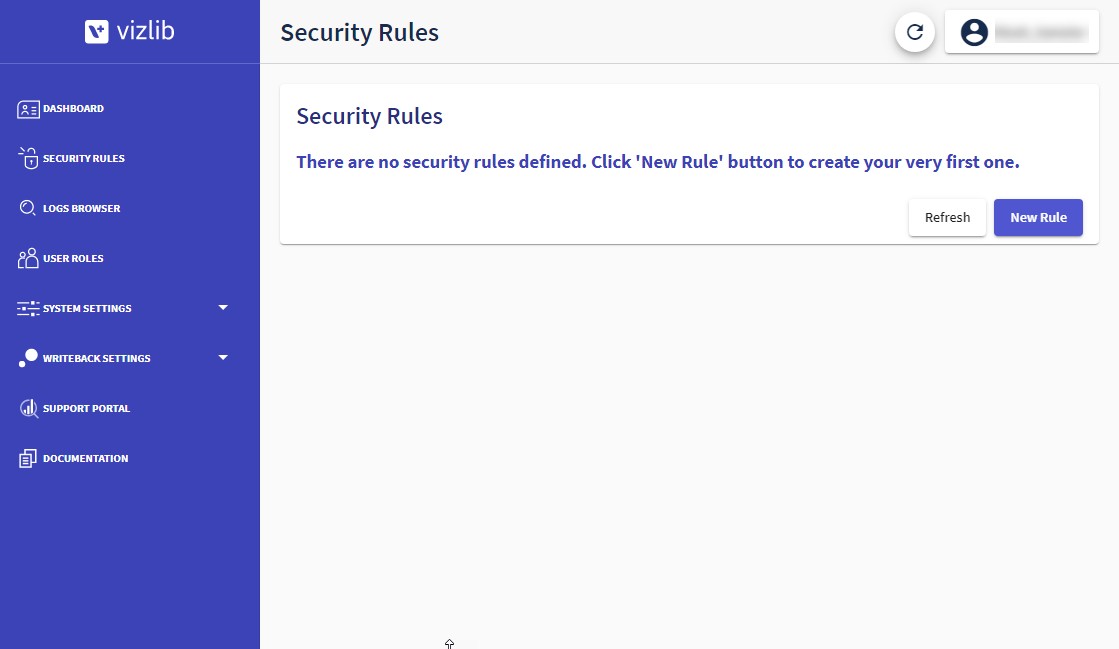This screenshot has height=649, width=1119.
Task: Click the user account avatar icon
Action: coord(973,32)
